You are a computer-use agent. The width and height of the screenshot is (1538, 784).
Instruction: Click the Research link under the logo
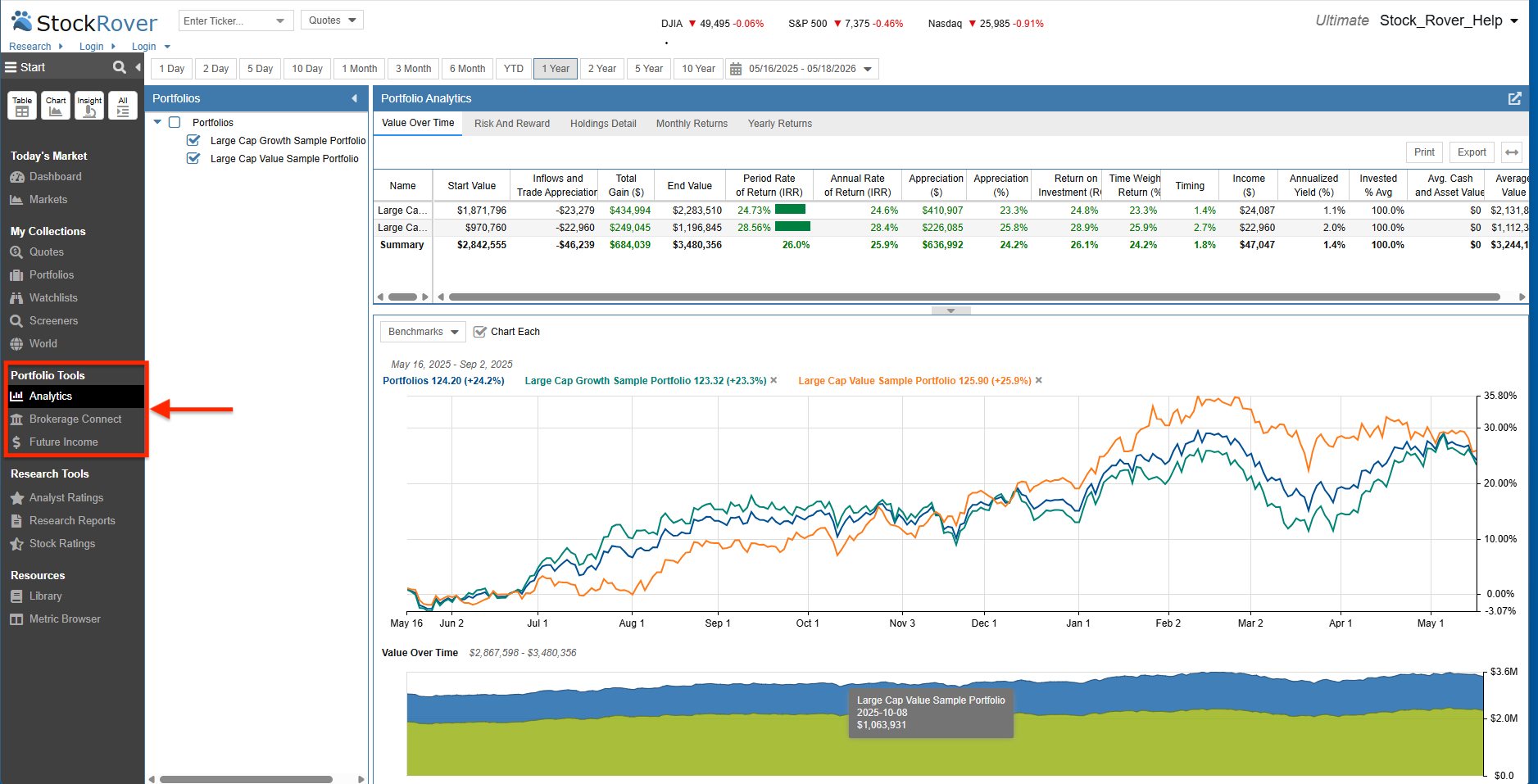click(30, 47)
